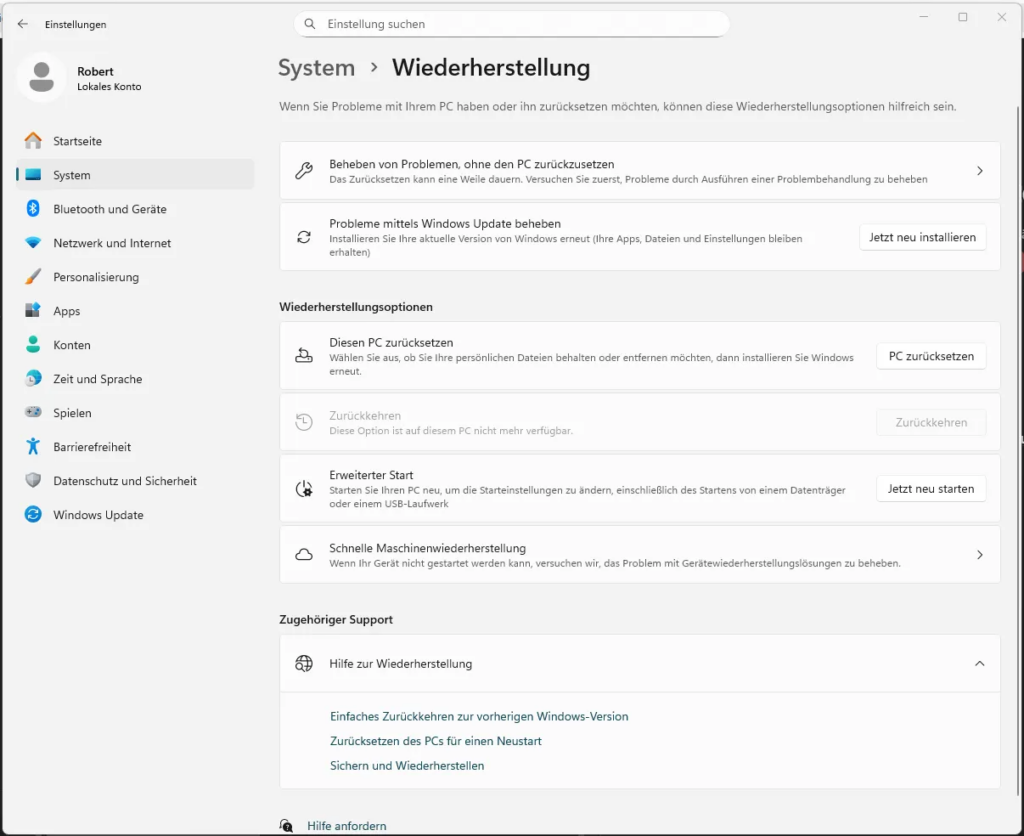Select Startseite in the sidebar

pyautogui.click(x=77, y=141)
